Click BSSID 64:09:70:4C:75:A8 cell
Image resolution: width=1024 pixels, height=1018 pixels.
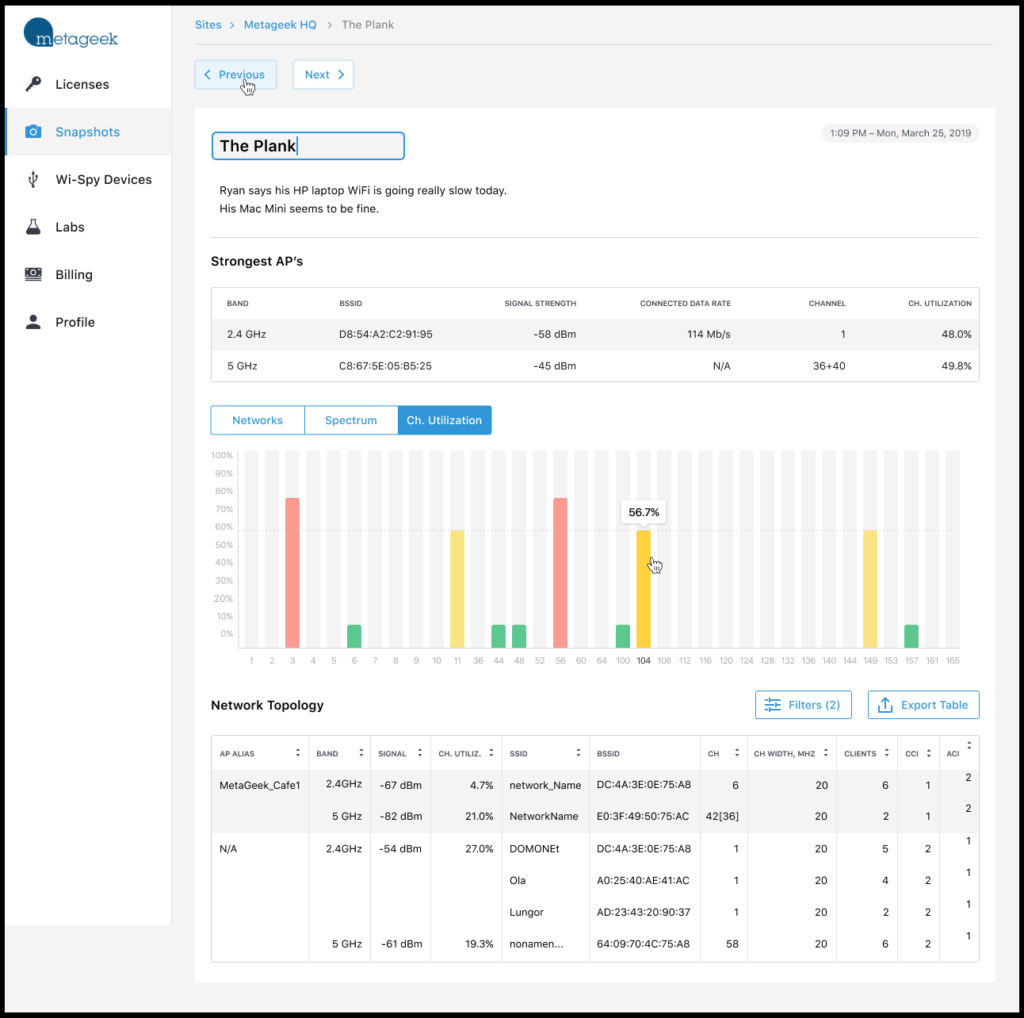[643, 944]
